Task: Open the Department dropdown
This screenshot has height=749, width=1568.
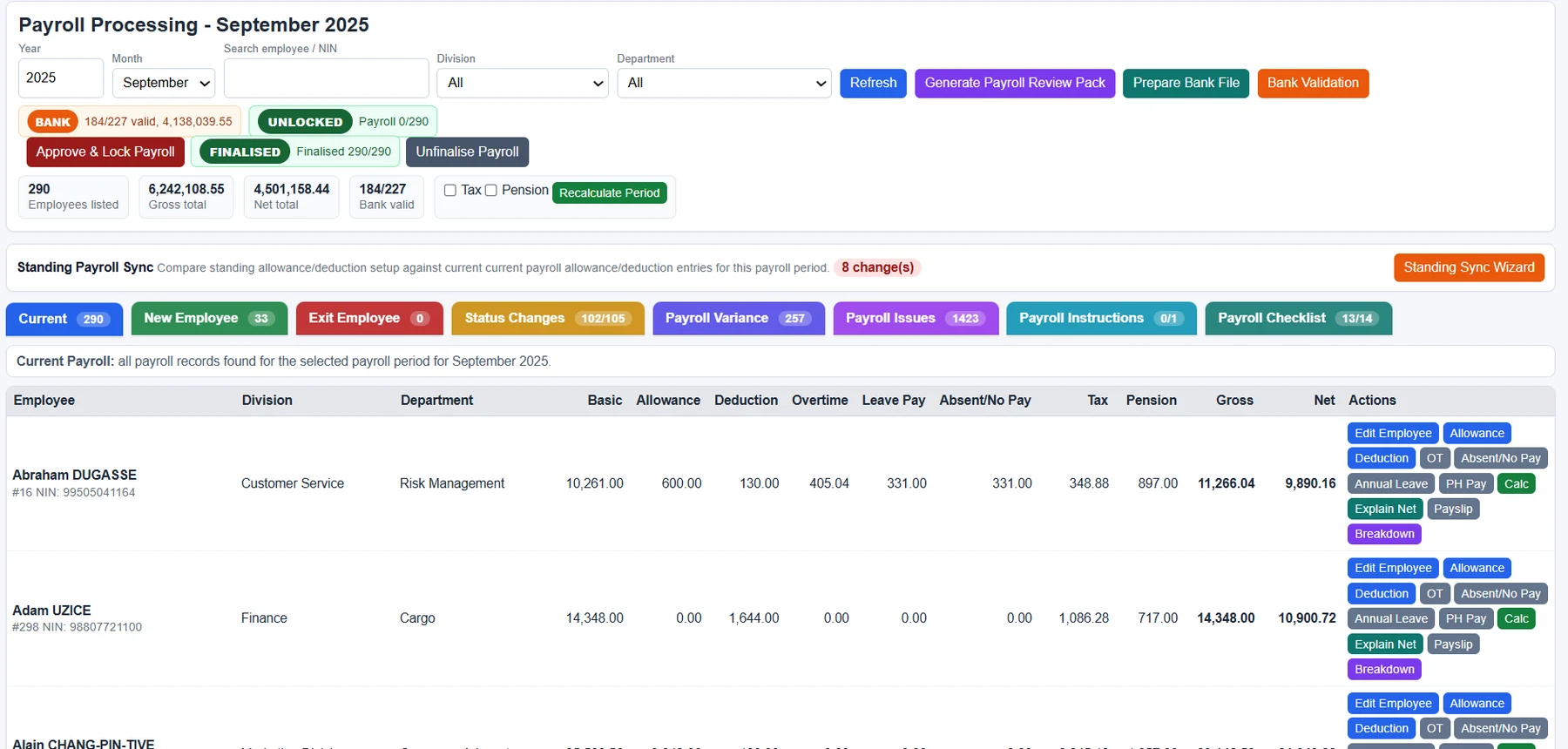Action: click(x=725, y=83)
